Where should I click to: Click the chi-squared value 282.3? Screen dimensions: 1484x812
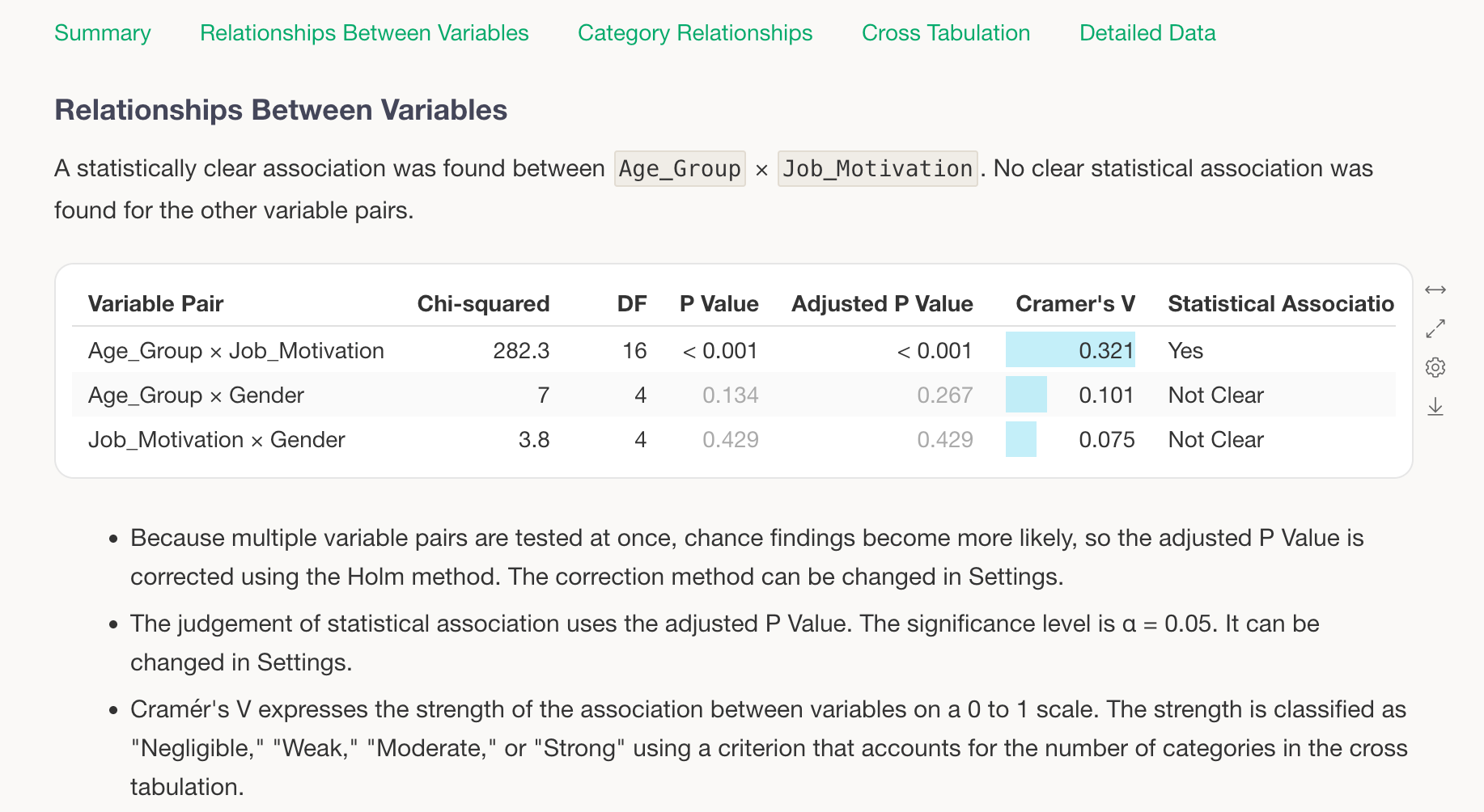click(521, 351)
